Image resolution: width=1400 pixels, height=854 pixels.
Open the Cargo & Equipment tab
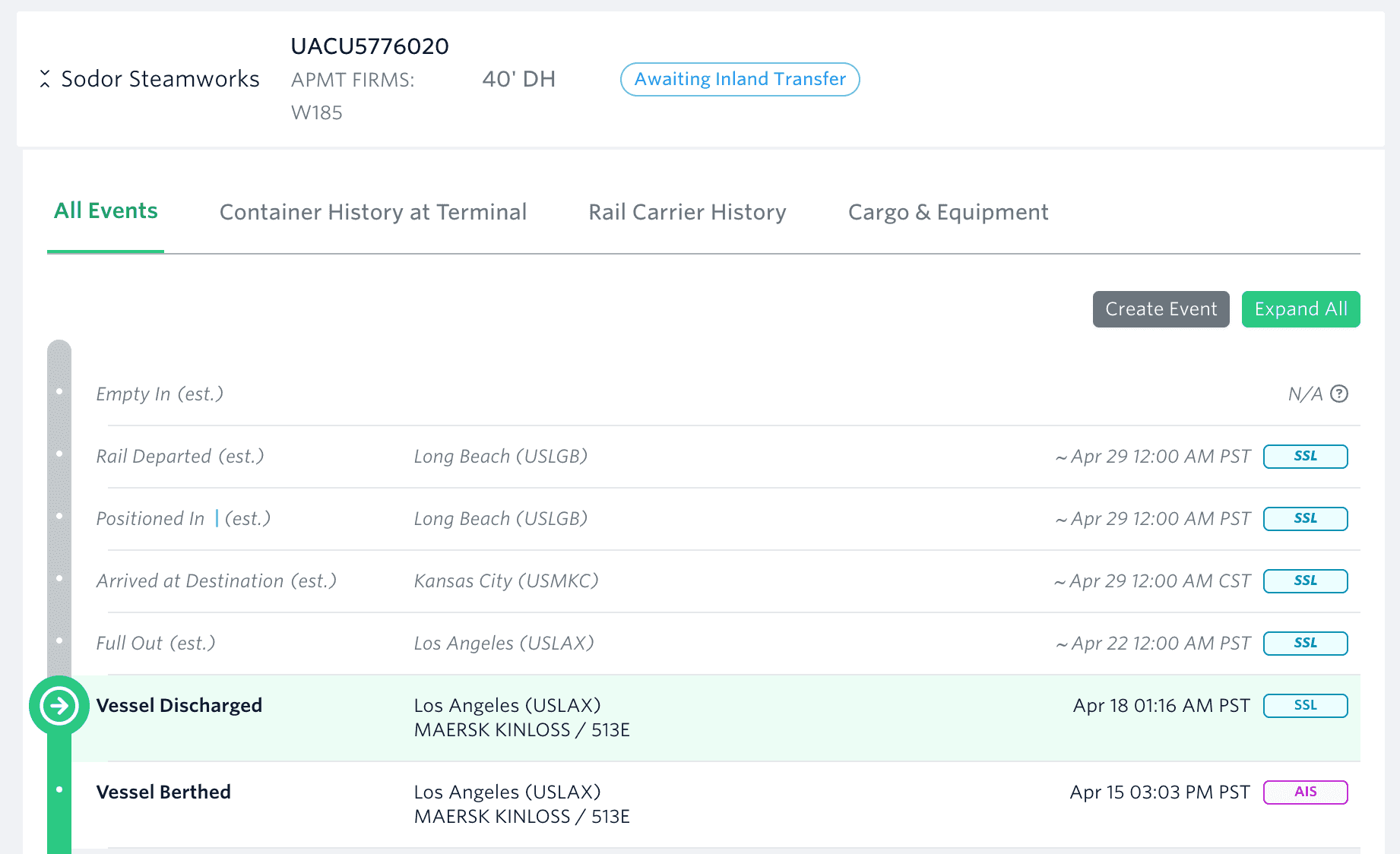[x=948, y=212]
